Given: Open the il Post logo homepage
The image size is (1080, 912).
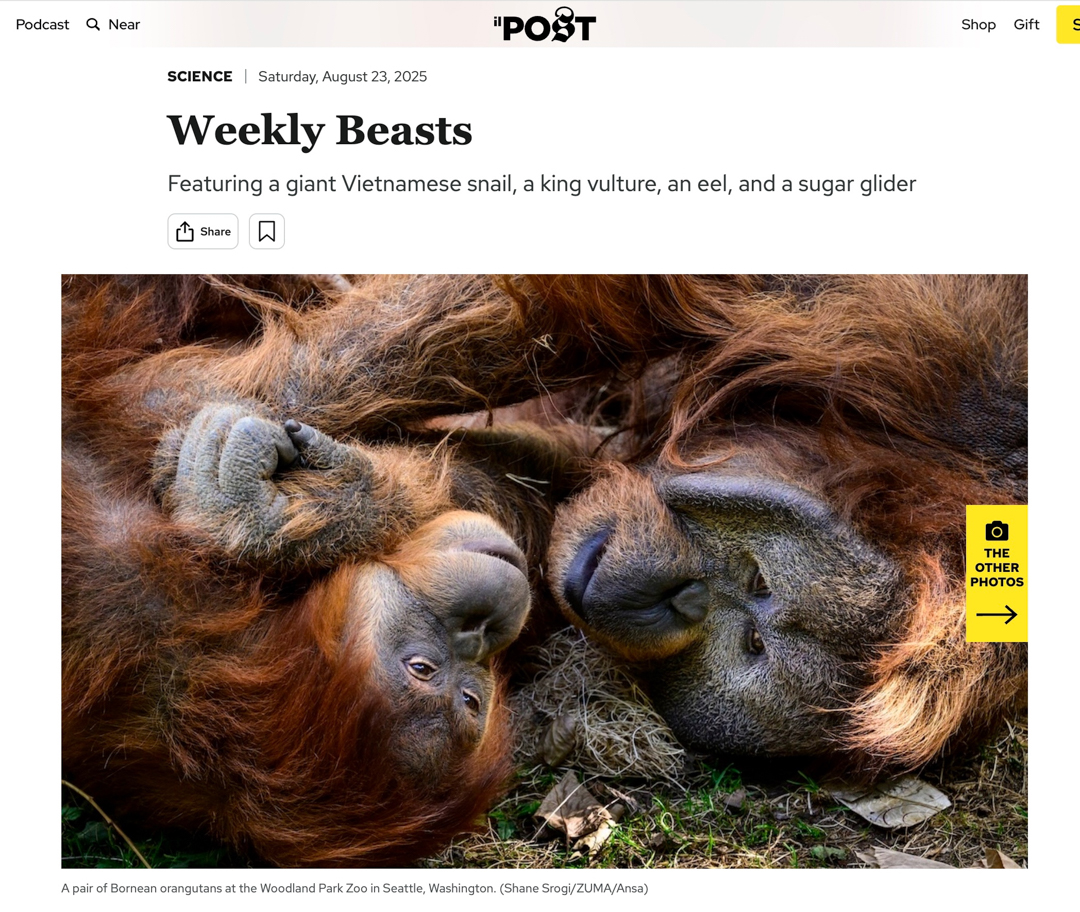Looking at the screenshot, I should 545,25.
